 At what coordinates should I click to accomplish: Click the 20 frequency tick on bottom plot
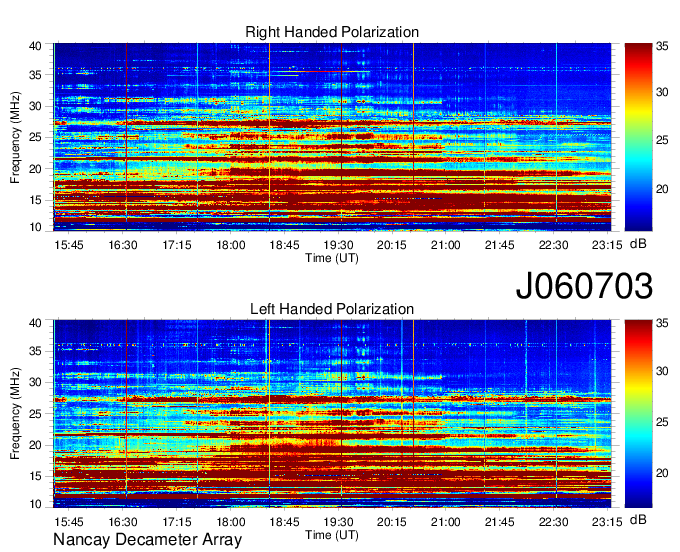click(35, 445)
